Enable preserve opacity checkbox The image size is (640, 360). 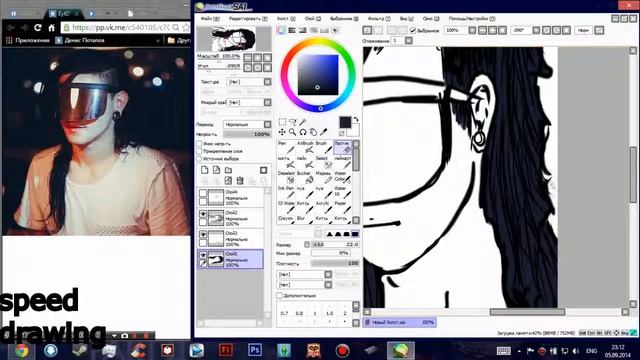coord(199,144)
